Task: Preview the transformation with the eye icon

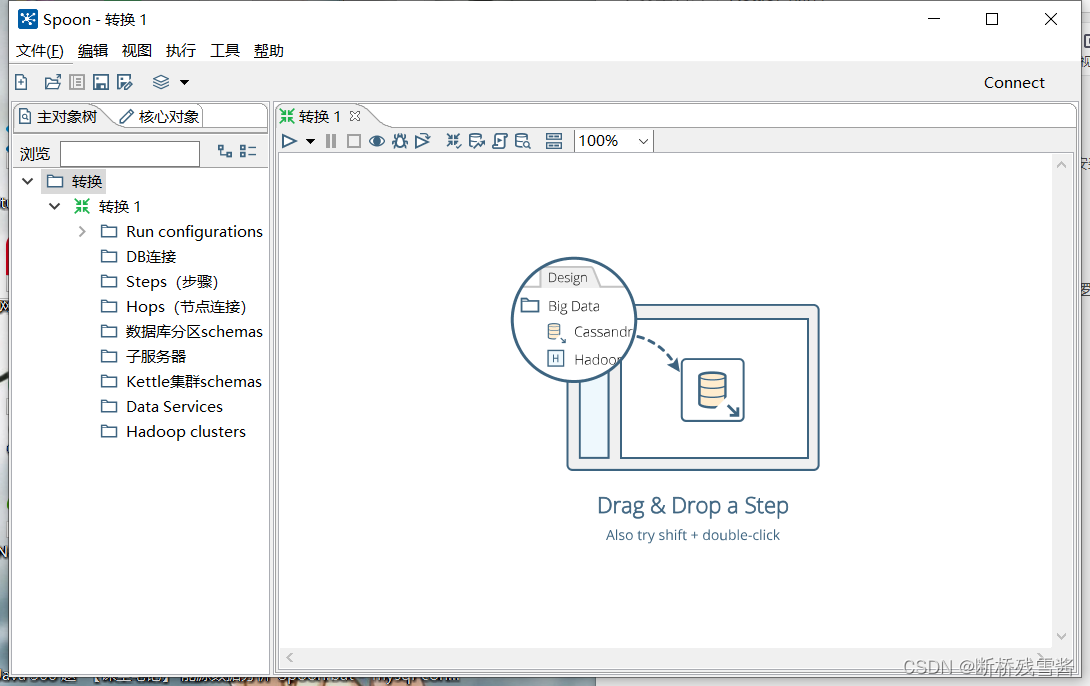Action: [377, 141]
